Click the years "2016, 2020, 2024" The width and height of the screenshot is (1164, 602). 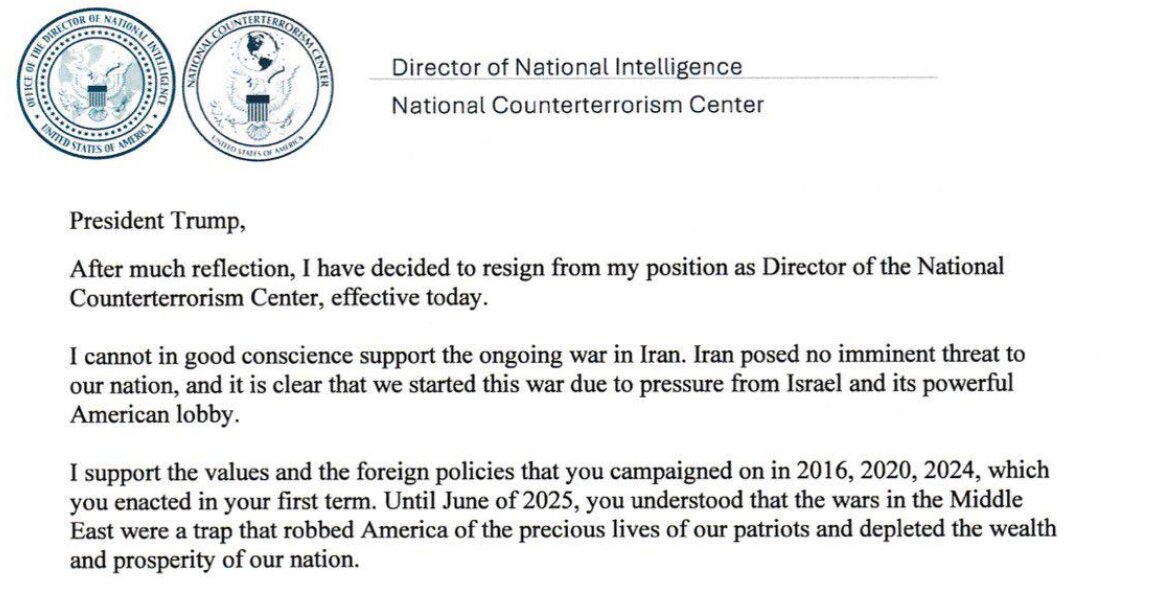(x=889, y=469)
